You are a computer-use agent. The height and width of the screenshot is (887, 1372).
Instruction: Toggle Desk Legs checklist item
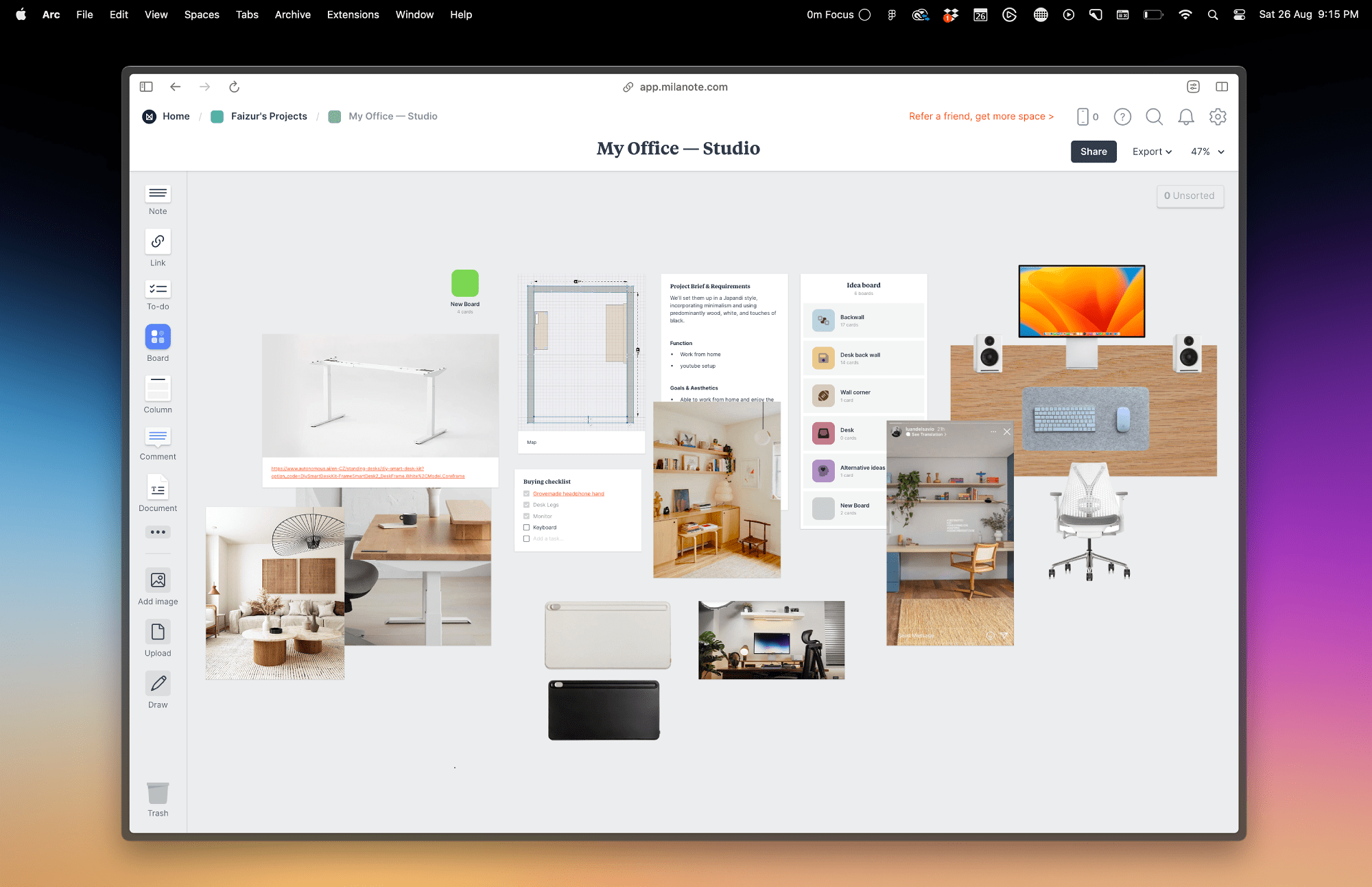click(526, 505)
